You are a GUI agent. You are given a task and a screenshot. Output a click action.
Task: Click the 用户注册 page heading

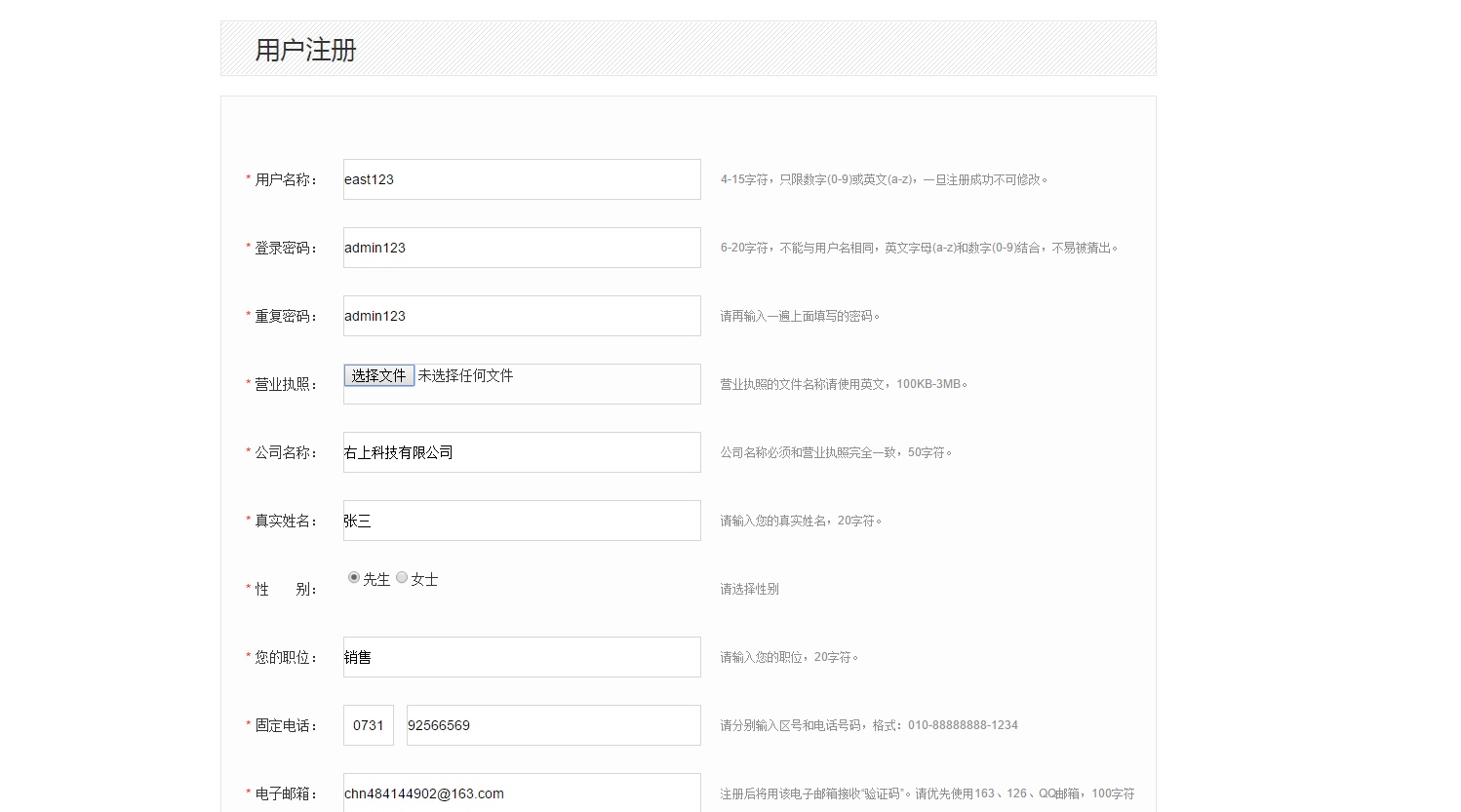pos(305,50)
